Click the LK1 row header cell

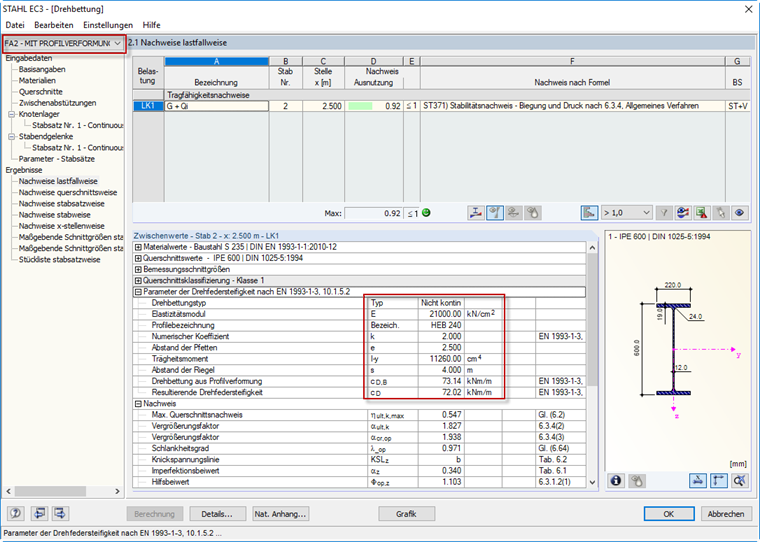pyautogui.click(x=148, y=106)
